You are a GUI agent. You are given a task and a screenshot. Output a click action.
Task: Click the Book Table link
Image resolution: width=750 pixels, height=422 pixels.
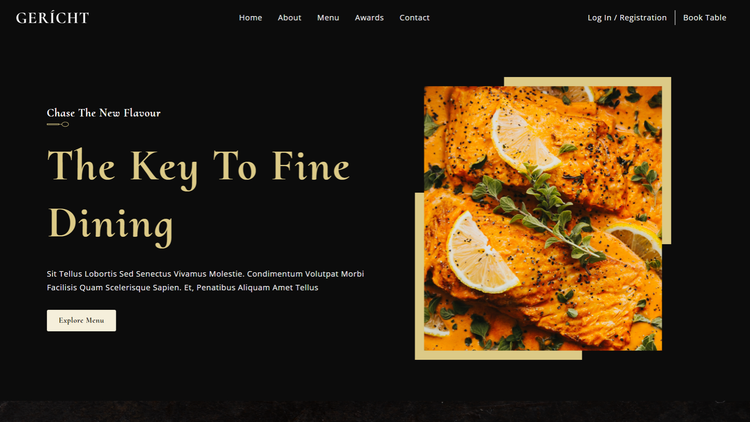click(704, 18)
